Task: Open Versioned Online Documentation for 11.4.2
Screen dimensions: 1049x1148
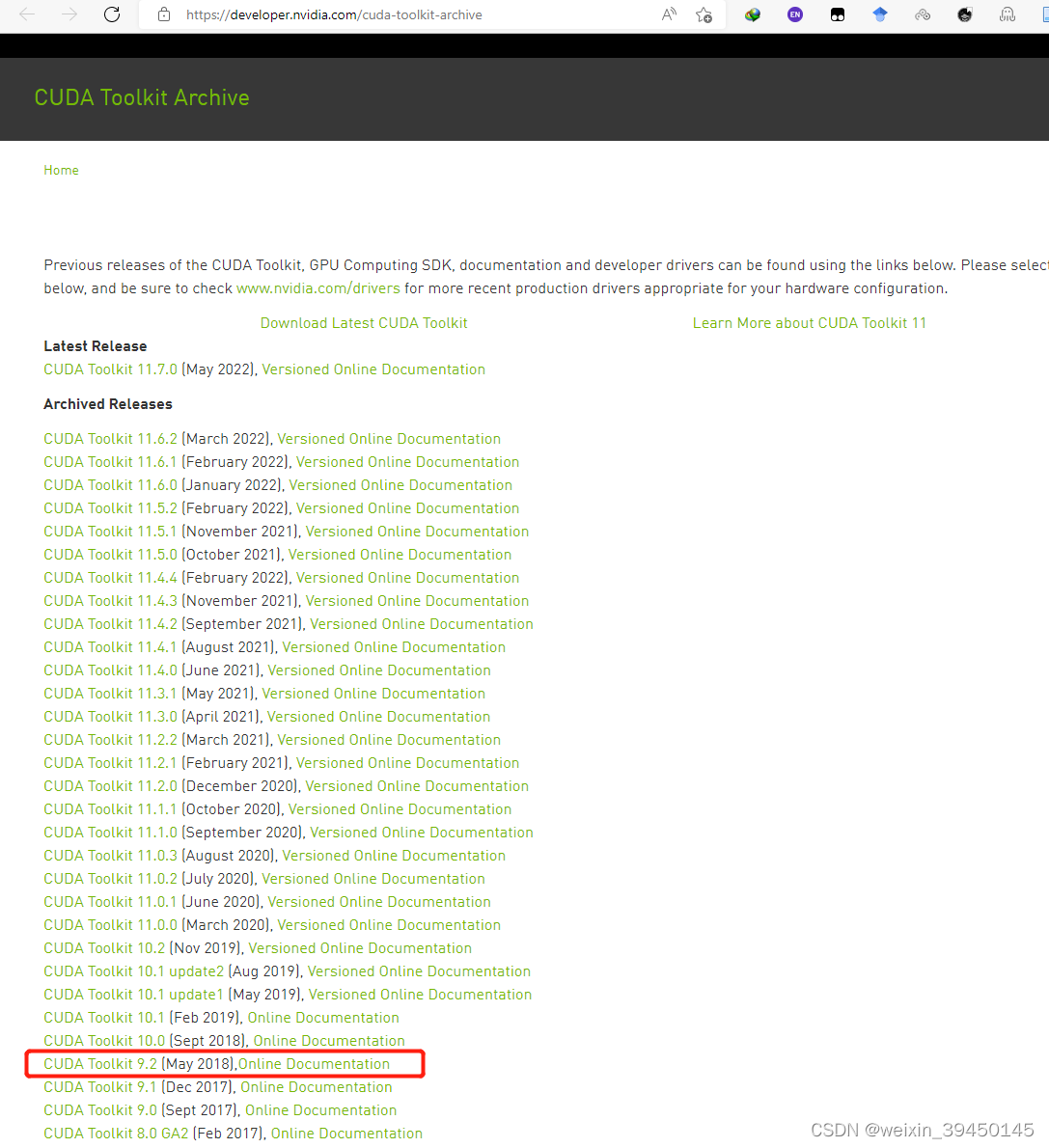Action: (421, 624)
